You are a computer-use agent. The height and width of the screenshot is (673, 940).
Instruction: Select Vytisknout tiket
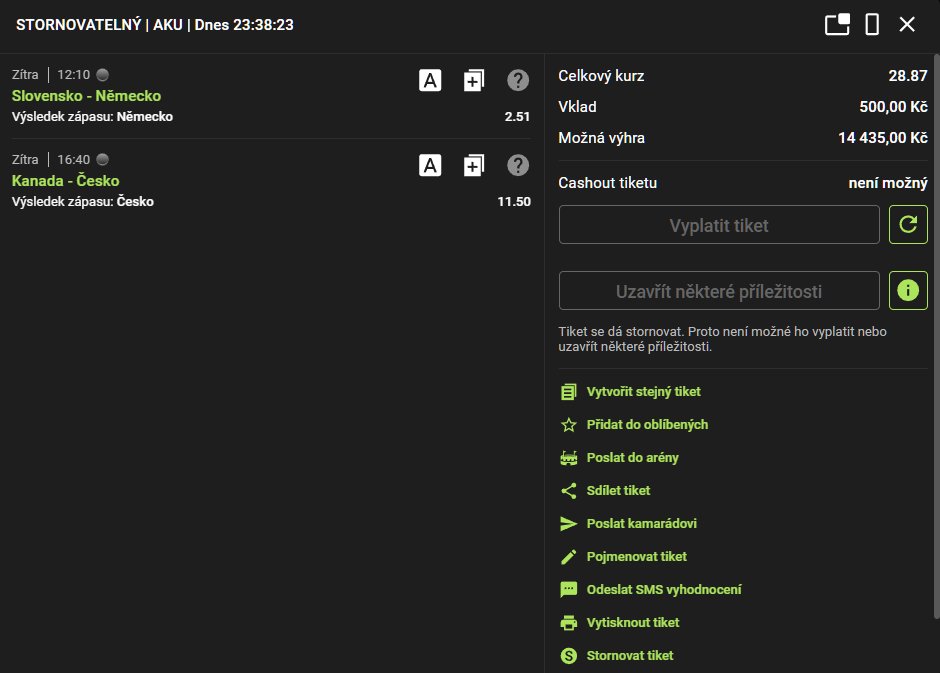point(633,623)
